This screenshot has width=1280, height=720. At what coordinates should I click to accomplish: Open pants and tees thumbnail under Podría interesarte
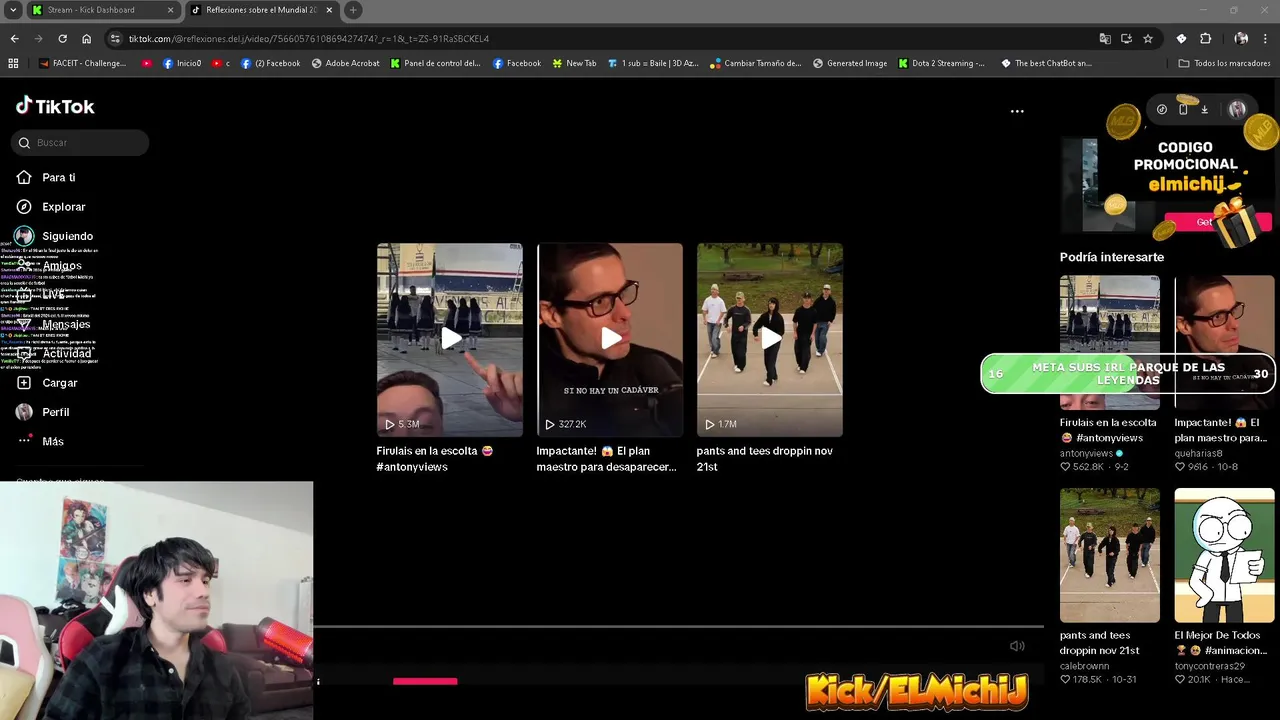(1110, 555)
